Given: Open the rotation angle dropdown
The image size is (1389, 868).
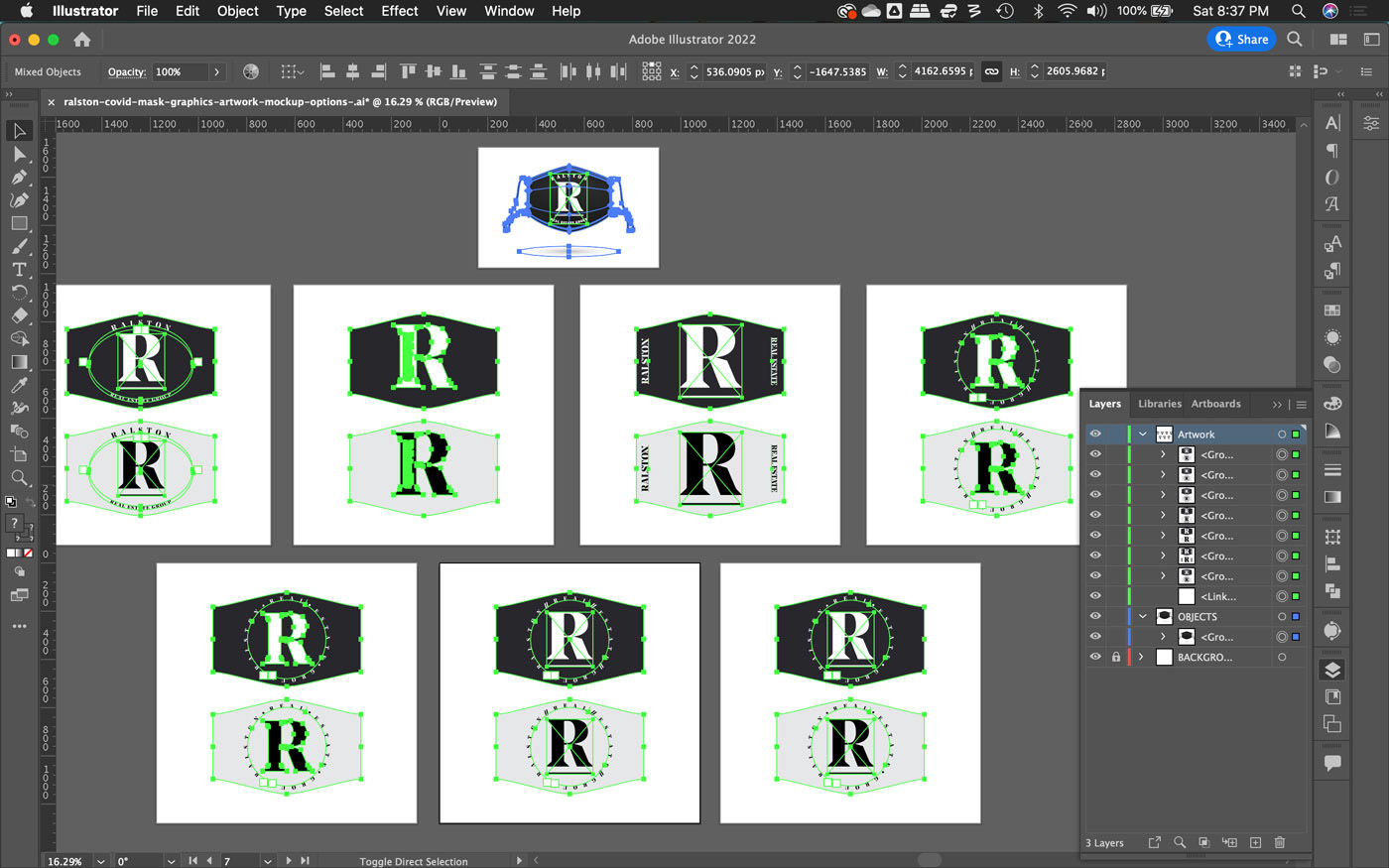Looking at the screenshot, I should (x=172, y=861).
